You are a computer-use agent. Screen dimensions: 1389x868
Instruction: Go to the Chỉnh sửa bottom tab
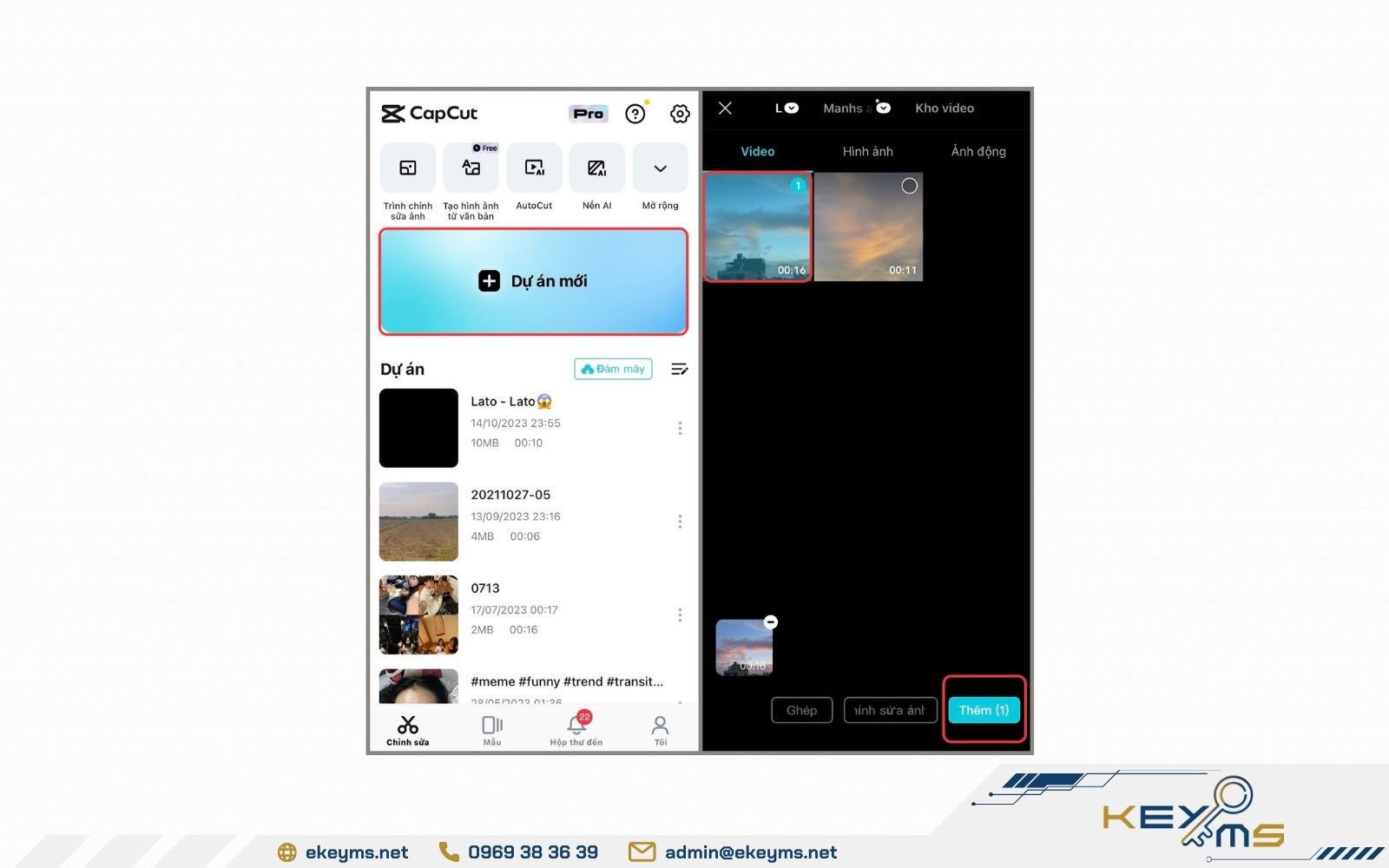pos(408,730)
